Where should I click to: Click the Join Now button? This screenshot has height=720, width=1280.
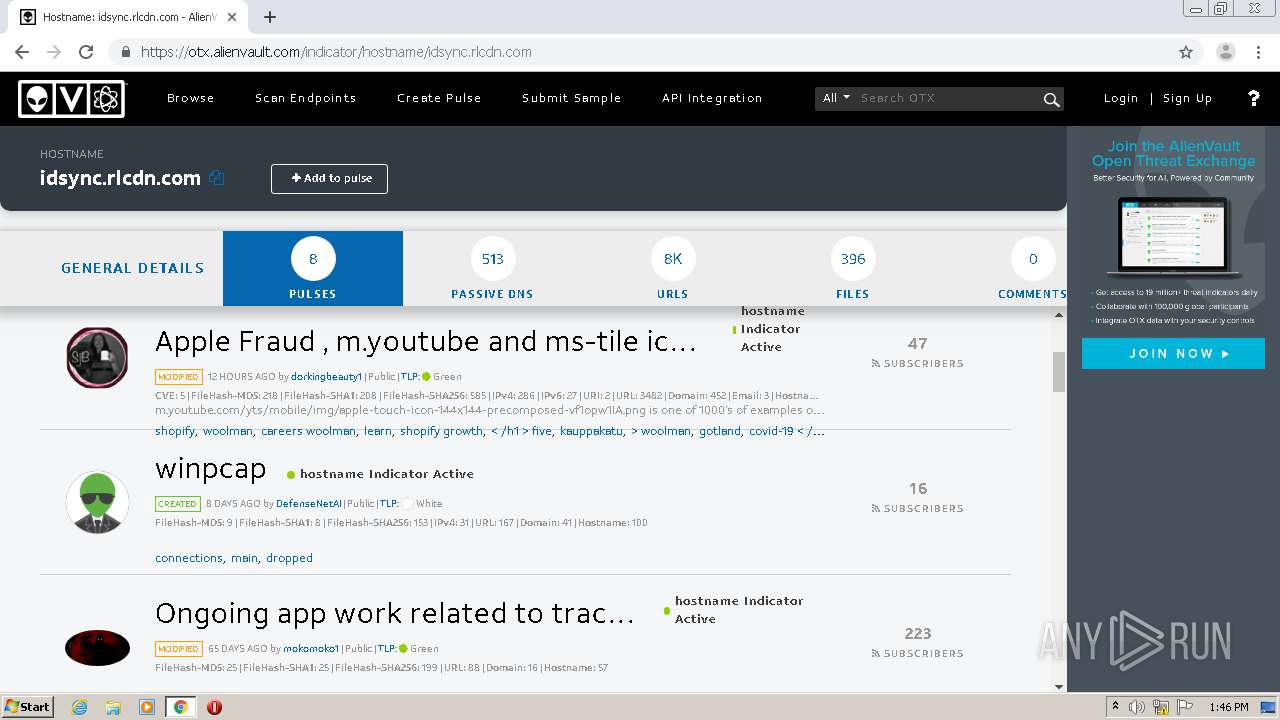[x=1173, y=353]
